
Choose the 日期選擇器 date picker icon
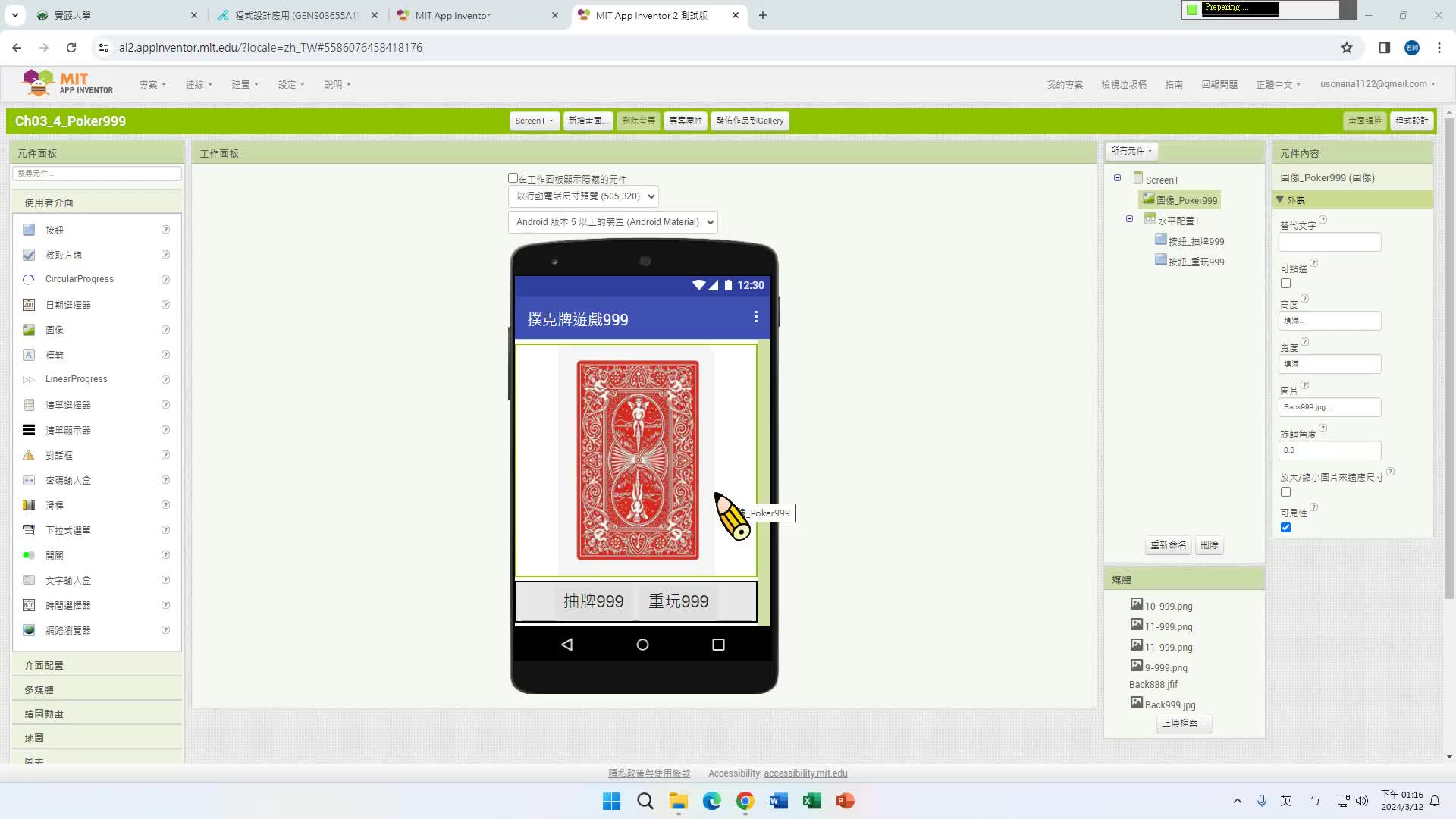[29, 305]
